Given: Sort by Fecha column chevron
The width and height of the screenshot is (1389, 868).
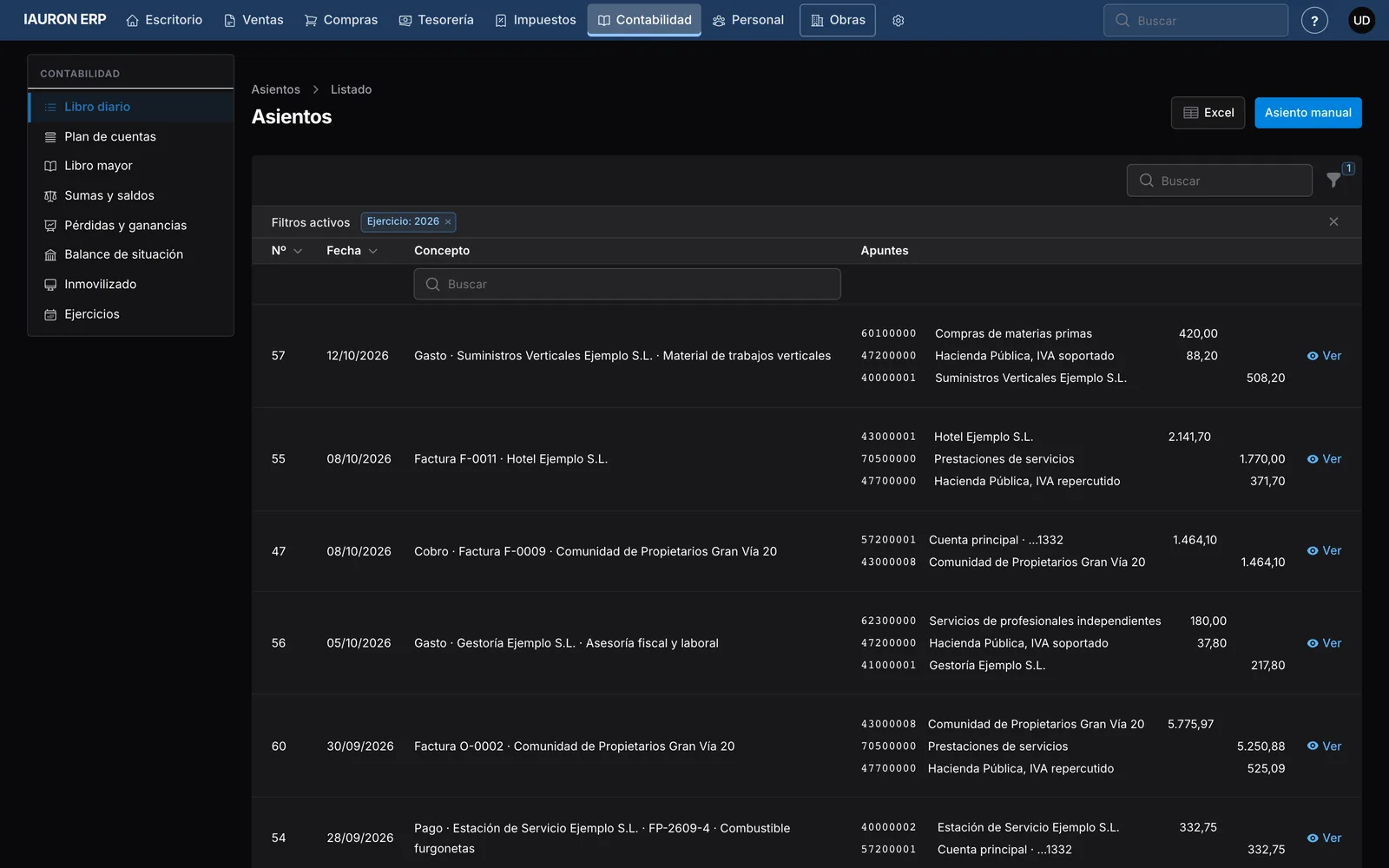Looking at the screenshot, I should click(373, 251).
